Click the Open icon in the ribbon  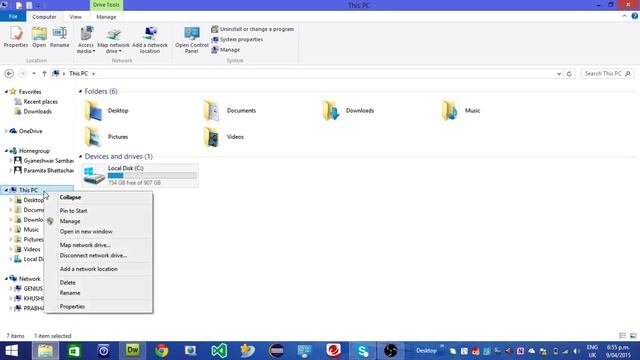[x=39, y=37]
